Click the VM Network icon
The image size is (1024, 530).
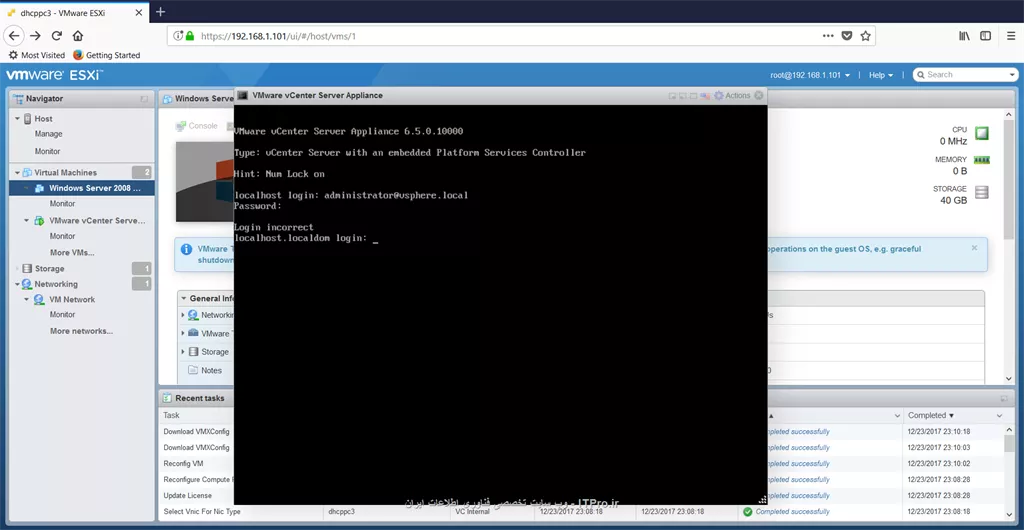39,300
